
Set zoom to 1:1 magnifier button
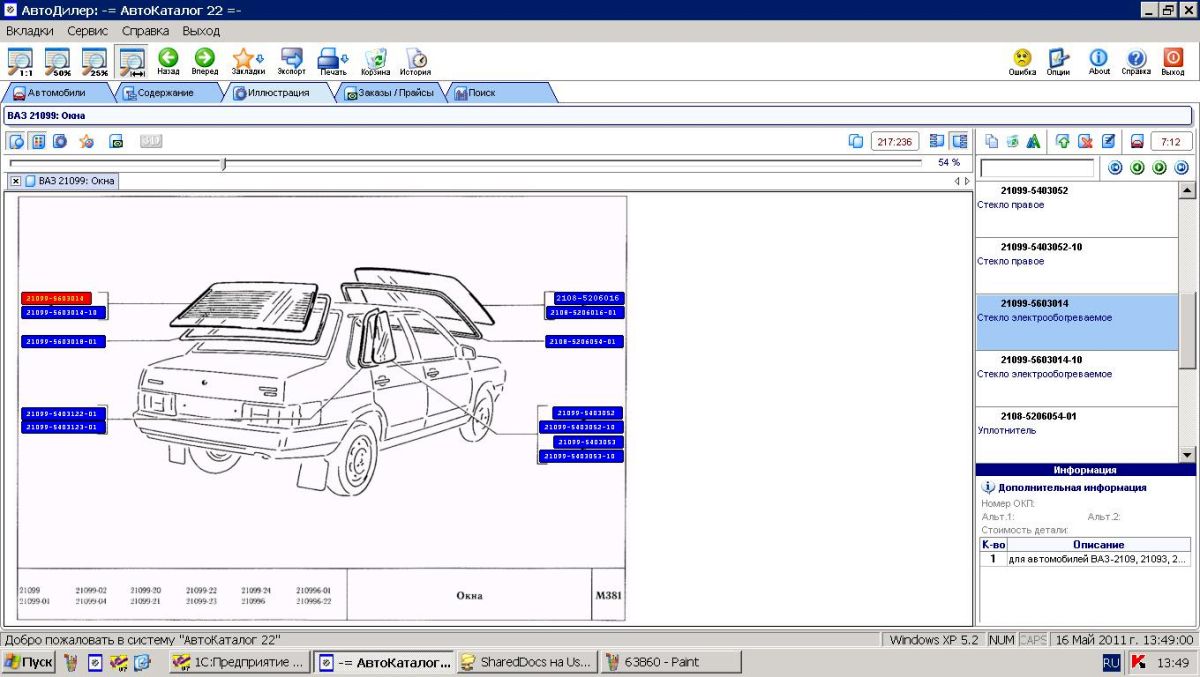20,62
